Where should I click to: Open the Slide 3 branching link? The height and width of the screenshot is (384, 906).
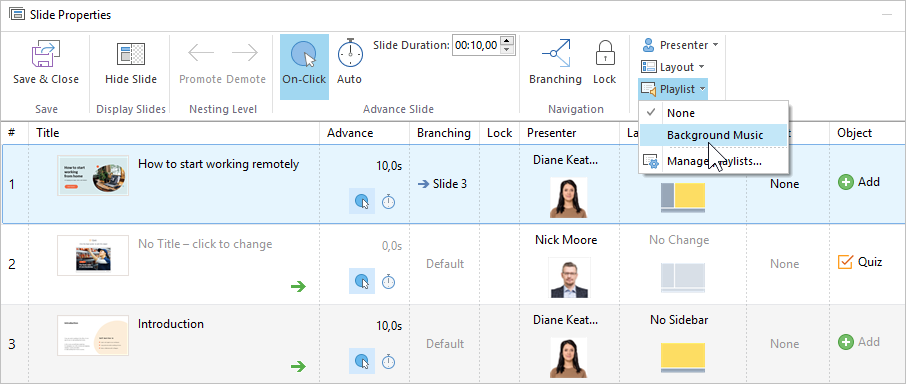(x=442, y=184)
